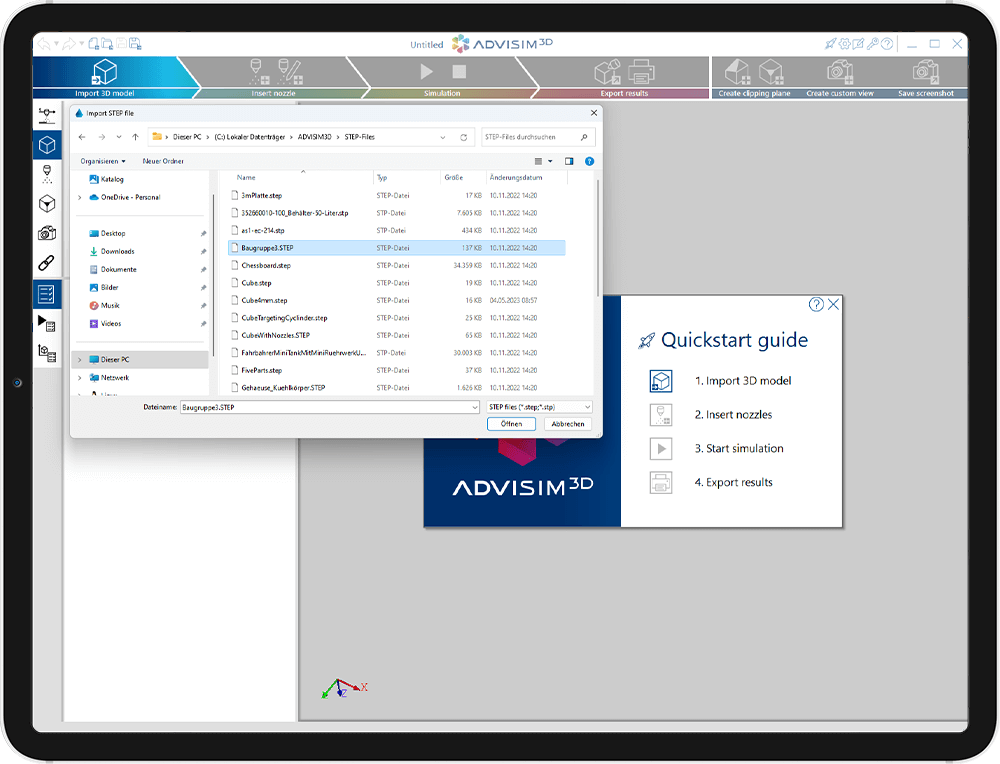
Task: Click the Create custom view camera icon
Action: [840, 71]
